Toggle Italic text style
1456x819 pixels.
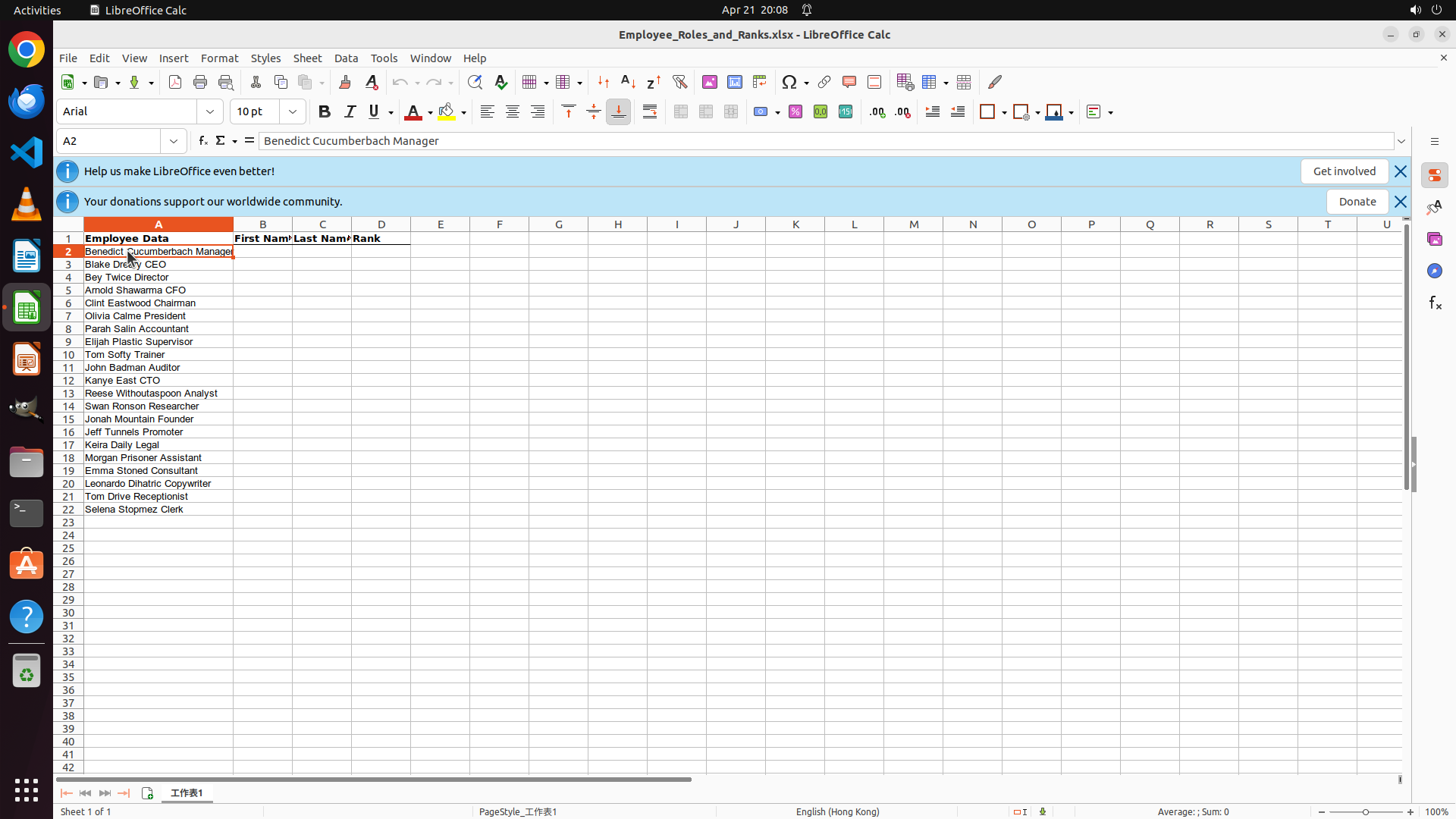(x=350, y=111)
